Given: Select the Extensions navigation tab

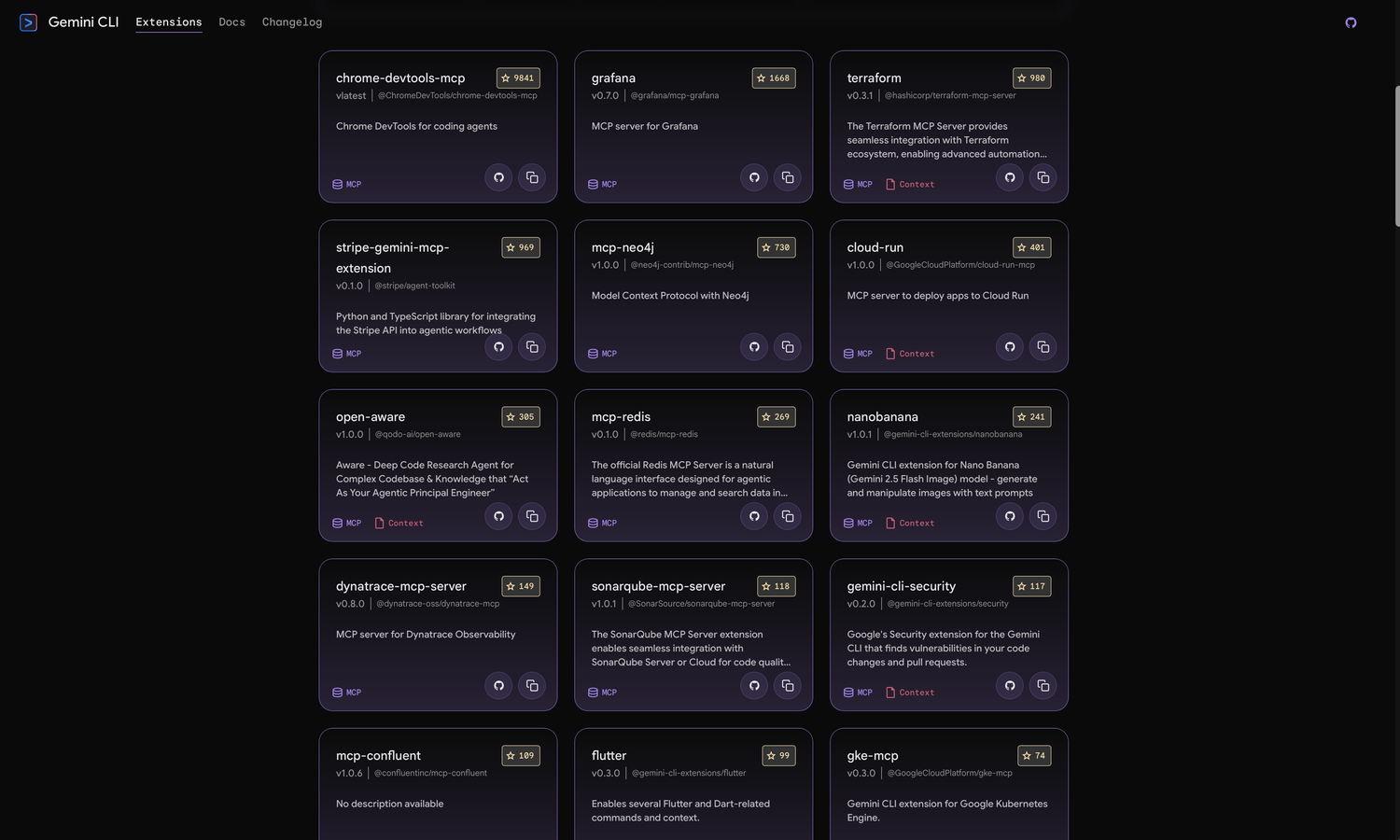Looking at the screenshot, I should click(169, 22).
